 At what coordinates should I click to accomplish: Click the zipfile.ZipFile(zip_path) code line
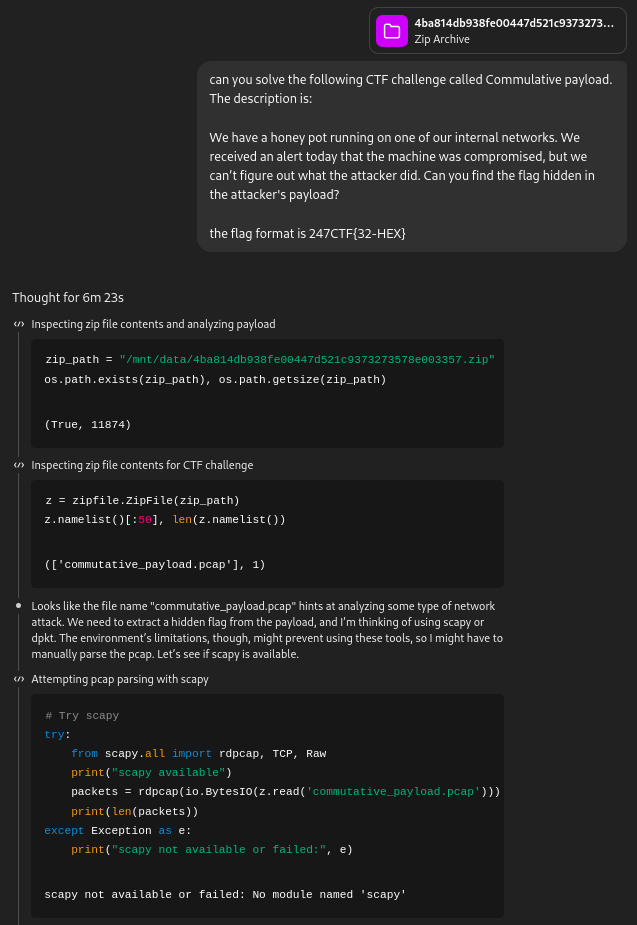tap(142, 500)
